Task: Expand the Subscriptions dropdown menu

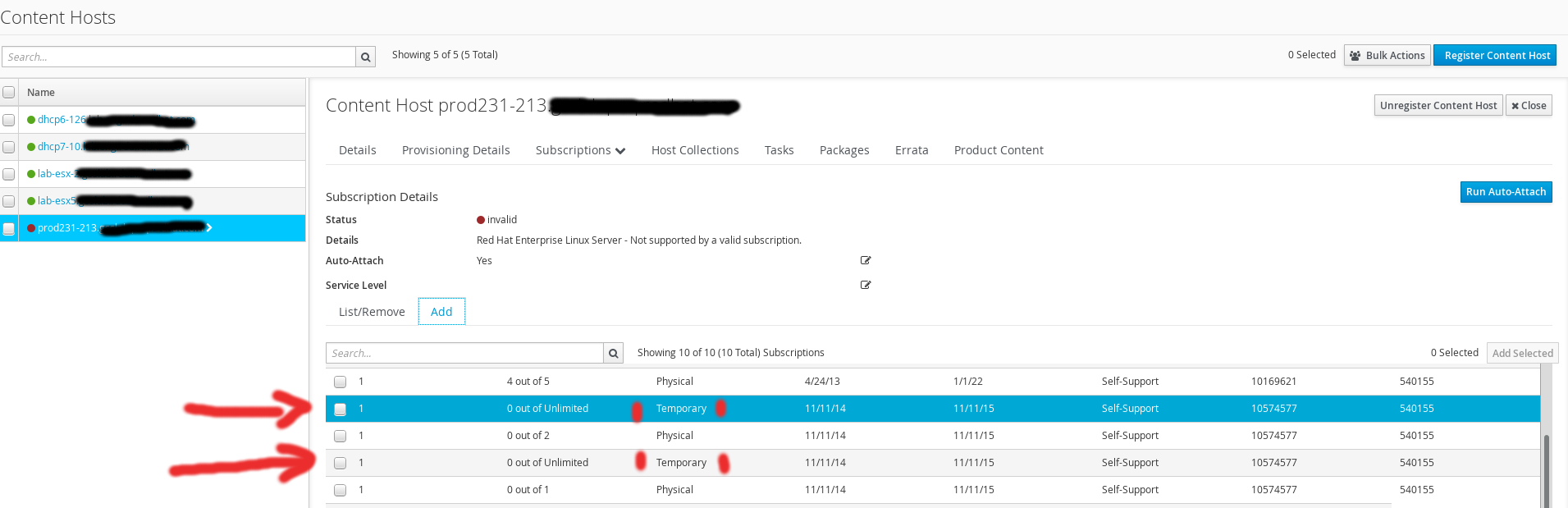Action: click(x=580, y=150)
